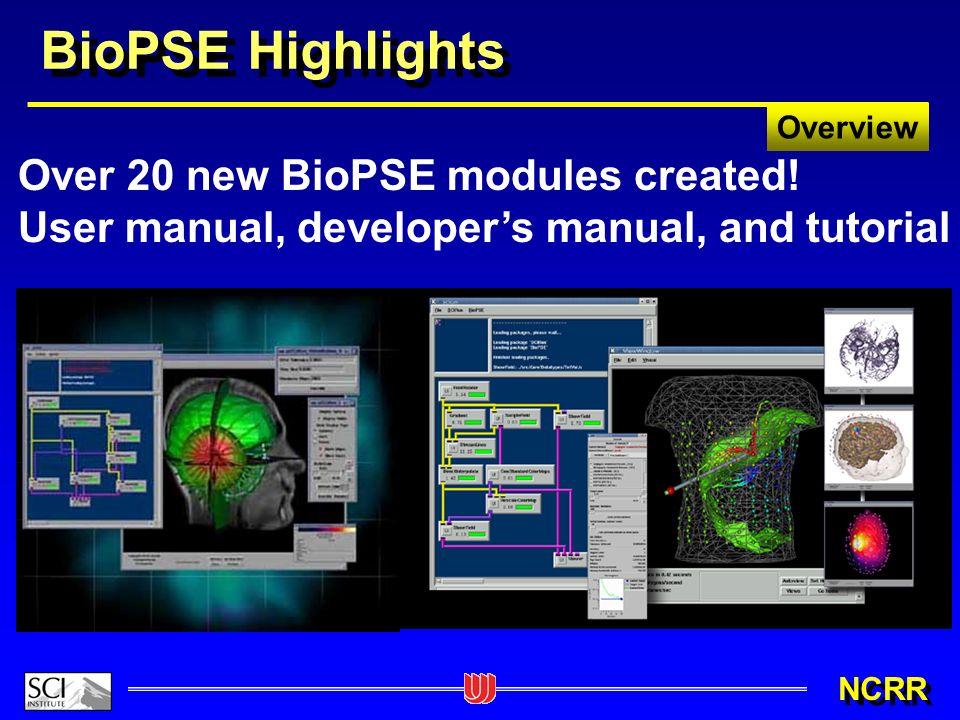Click the yellow Overview label
Image resolution: width=960 pixels, height=720 pixels.
click(x=847, y=127)
